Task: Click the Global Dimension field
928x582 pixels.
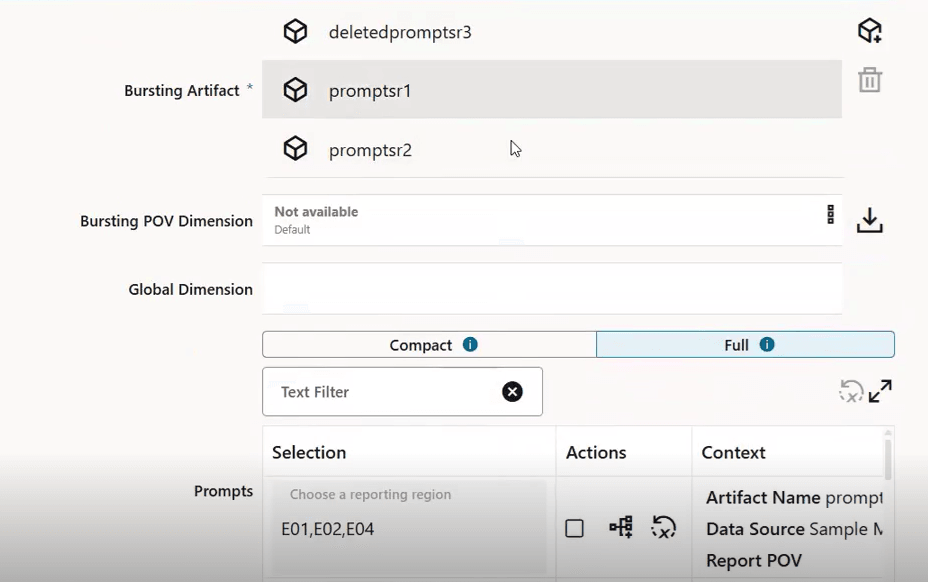Action: pyautogui.click(x=552, y=289)
